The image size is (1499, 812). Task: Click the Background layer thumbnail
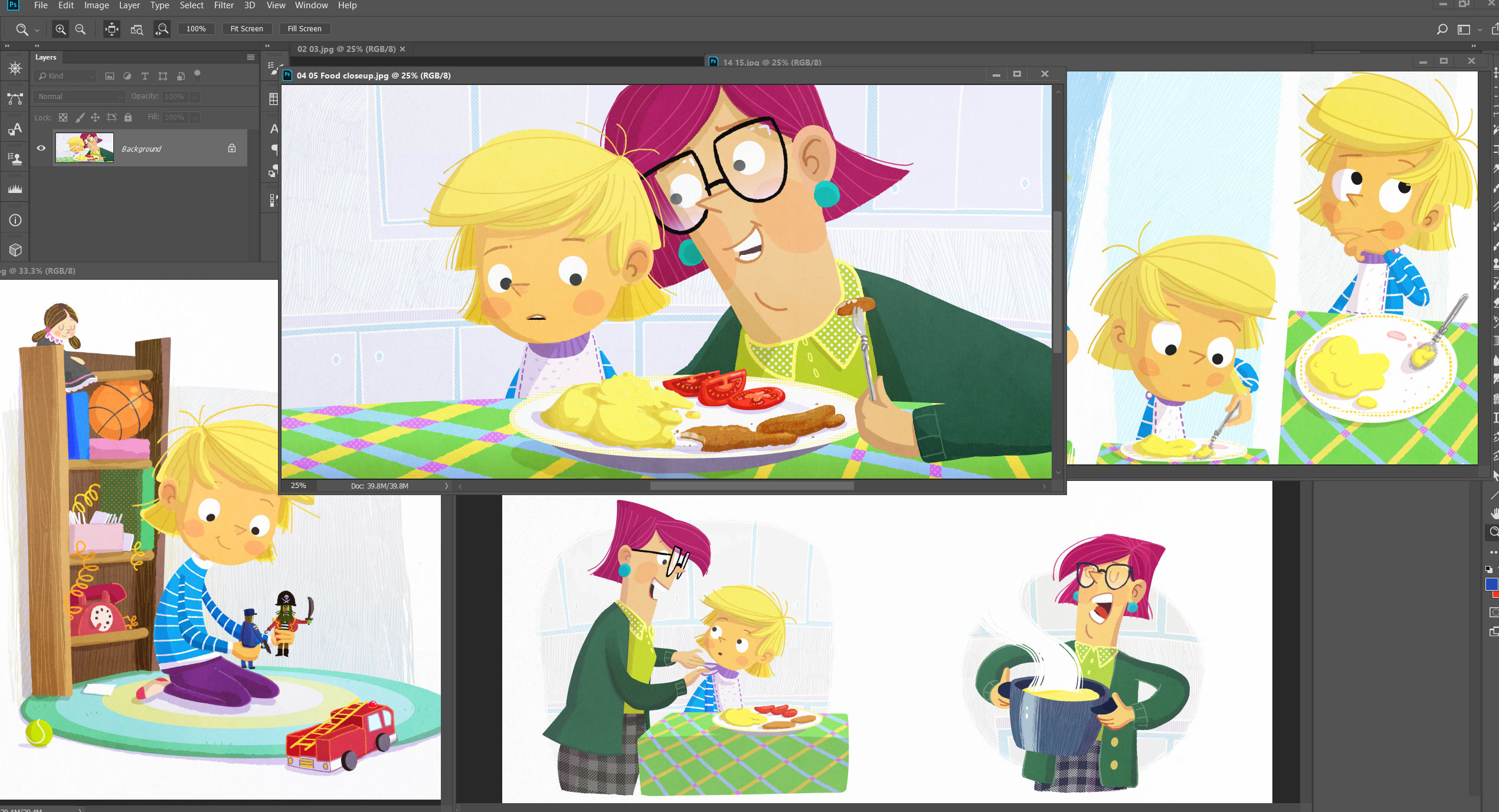[84, 148]
